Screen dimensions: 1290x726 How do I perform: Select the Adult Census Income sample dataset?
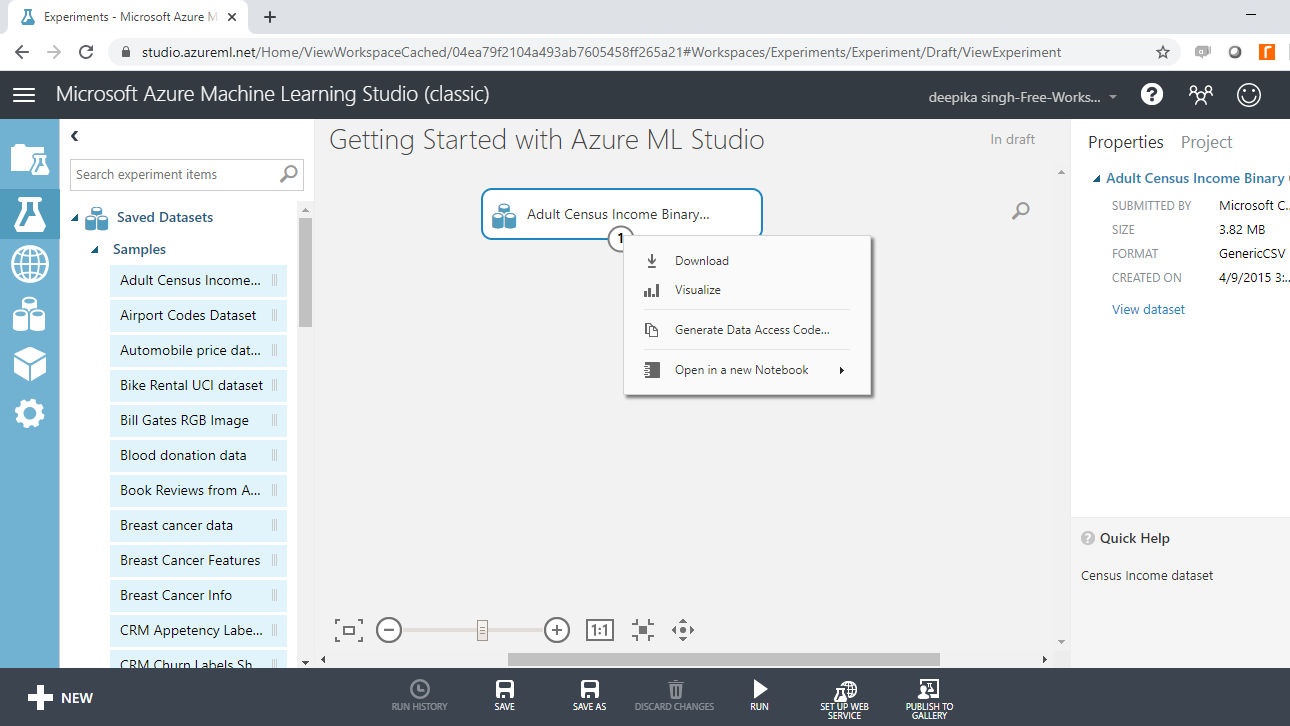(198, 281)
